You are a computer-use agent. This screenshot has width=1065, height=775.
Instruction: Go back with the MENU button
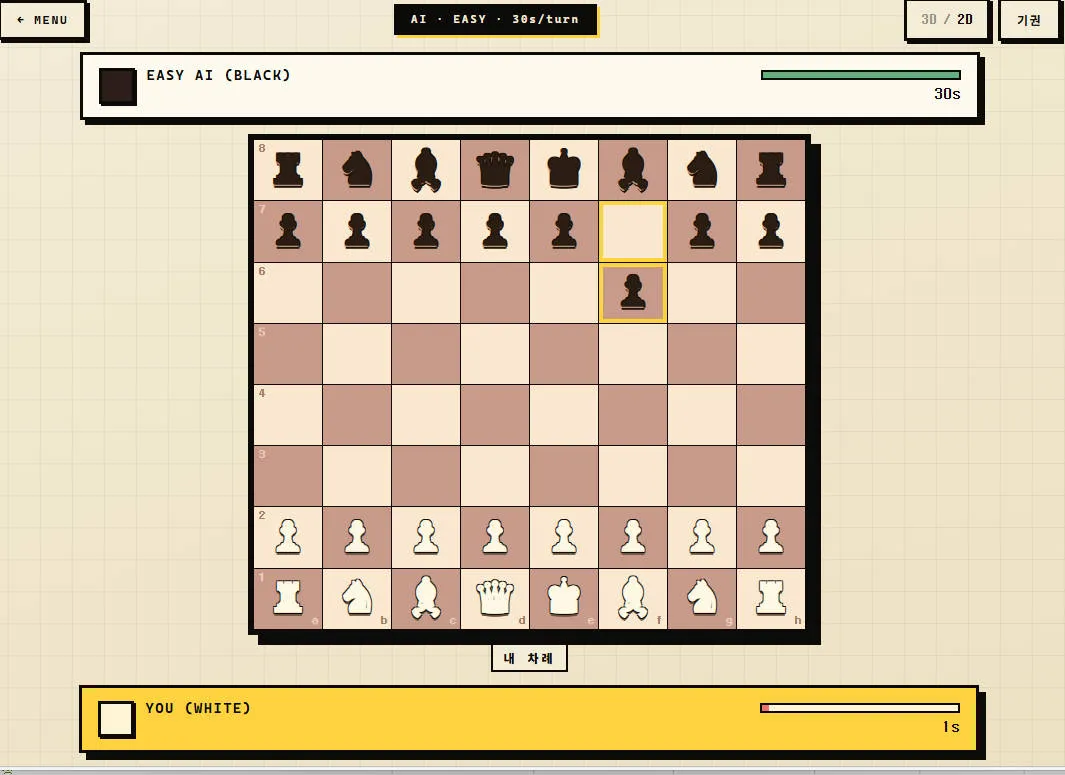click(42, 20)
